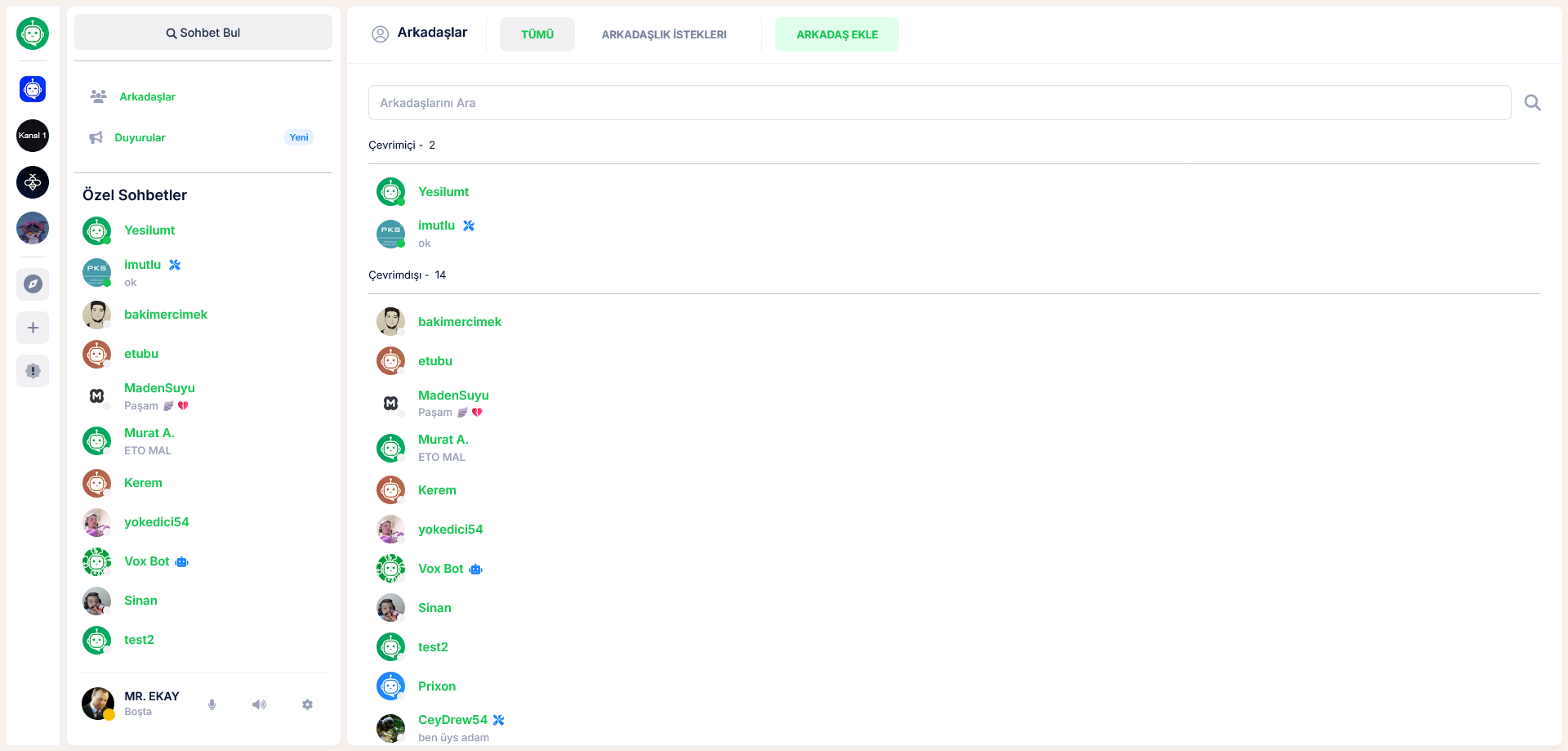Viewport: 1568px width, 751px height.
Task: Click the search magnifier icon beside friends search
Action: tap(1532, 103)
